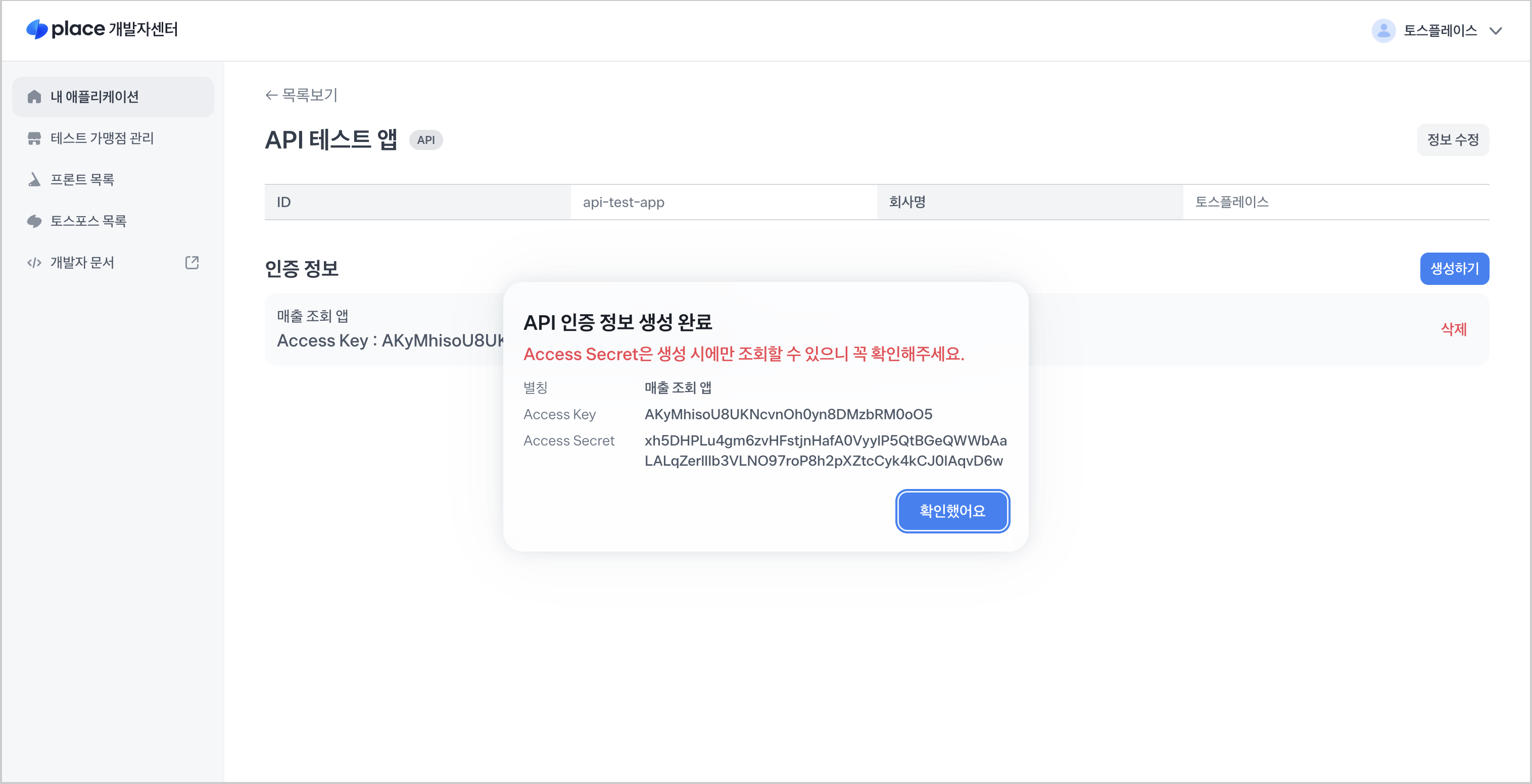Open developer docs via the external link icon
Image resolution: width=1532 pixels, height=784 pixels.
tap(191, 262)
